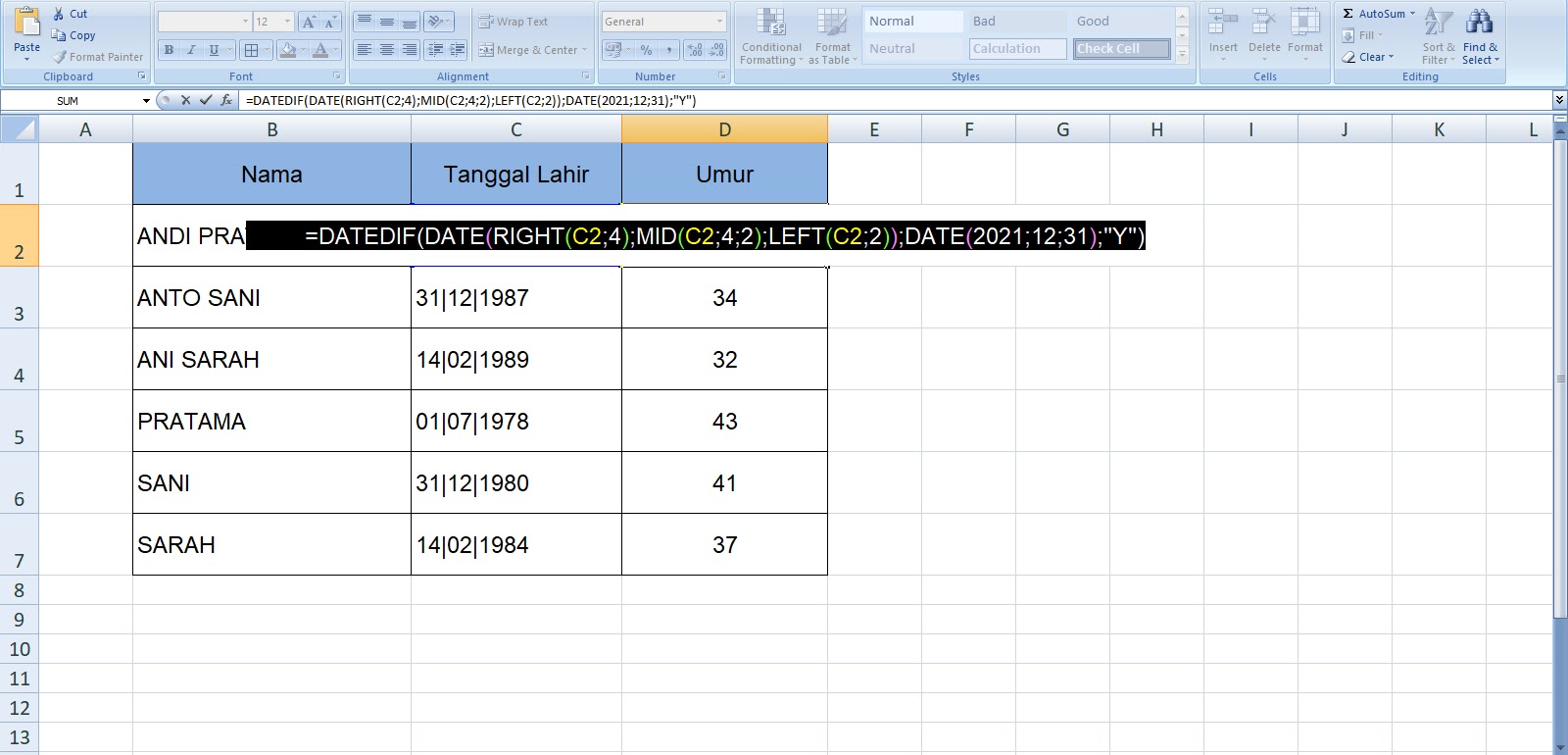The height and width of the screenshot is (755, 1568).
Task: Enable Wrap Text
Action: coord(513,22)
